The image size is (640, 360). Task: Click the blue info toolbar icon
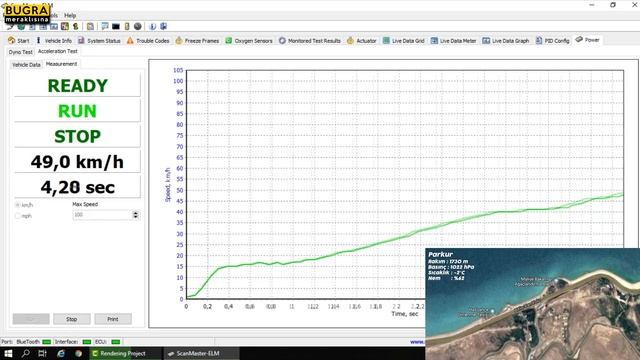tap(153, 27)
